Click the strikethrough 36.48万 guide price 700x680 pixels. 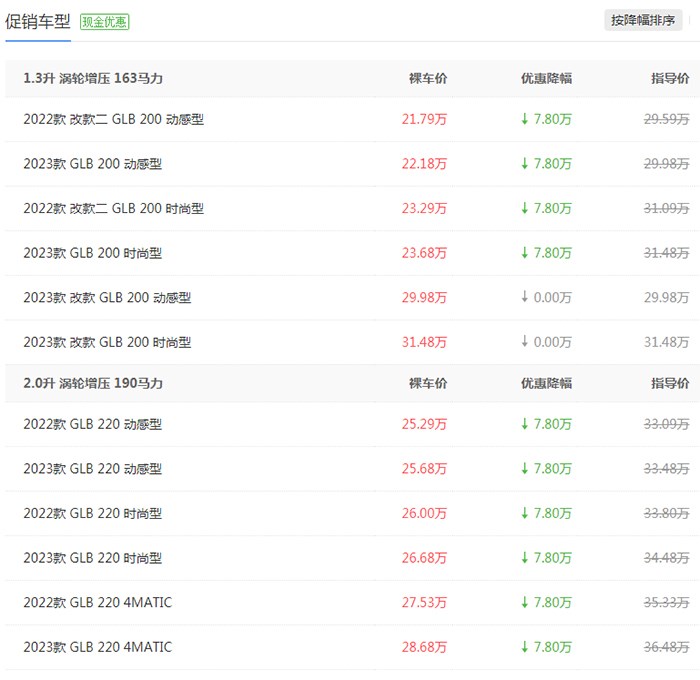pyautogui.click(x=665, y=647)
